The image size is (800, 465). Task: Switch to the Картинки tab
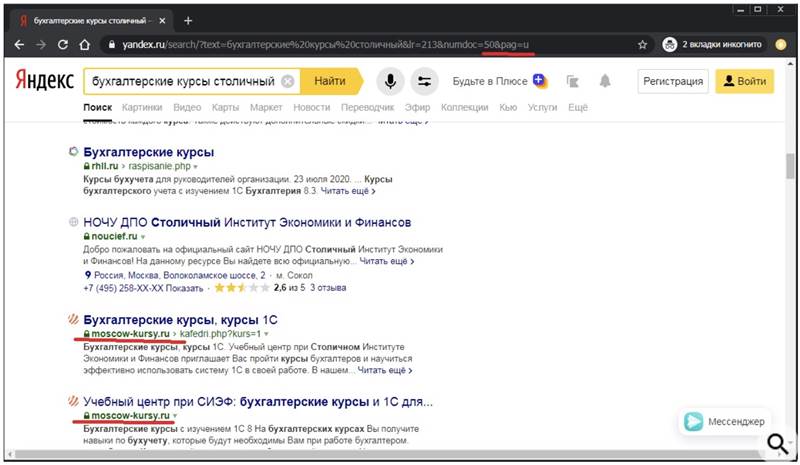(142, 108)
